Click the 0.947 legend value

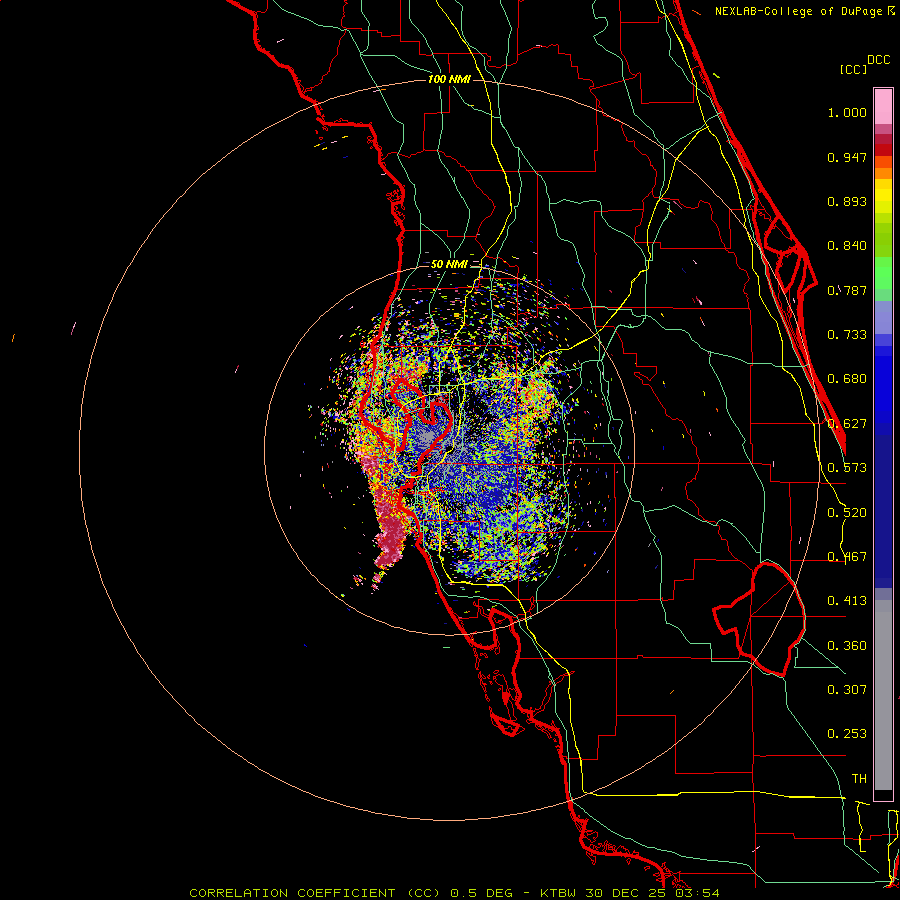[847, 157]
